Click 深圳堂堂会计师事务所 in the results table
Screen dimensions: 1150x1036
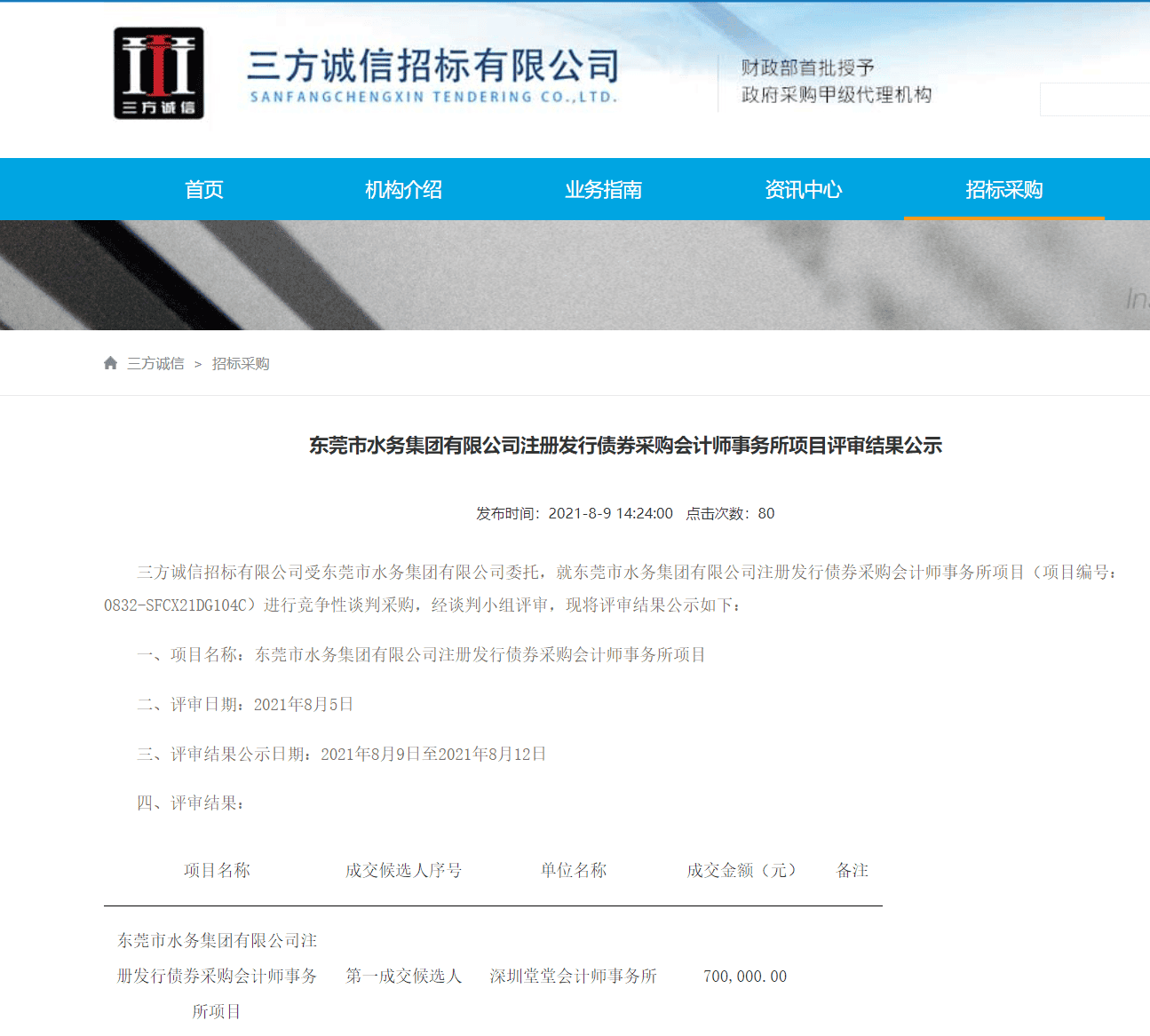(x=572, y=976)
